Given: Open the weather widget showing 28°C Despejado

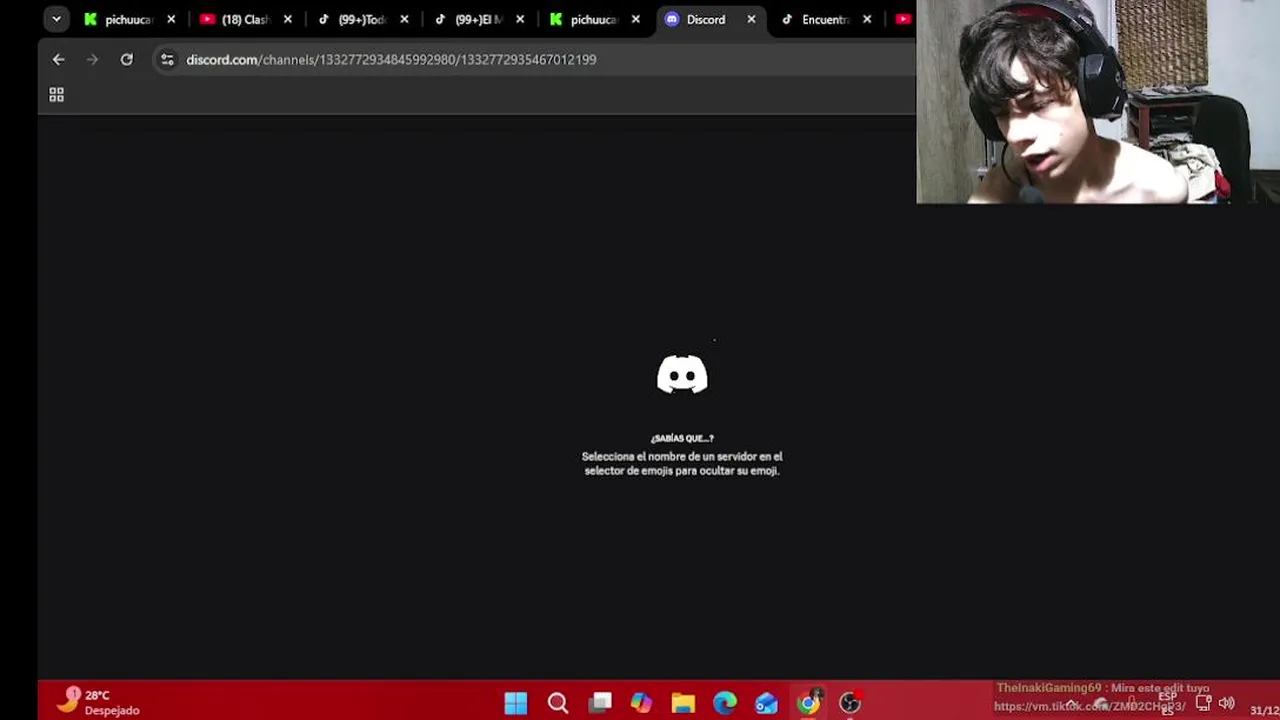Looking at the screenshot, I should coord(98,702).
